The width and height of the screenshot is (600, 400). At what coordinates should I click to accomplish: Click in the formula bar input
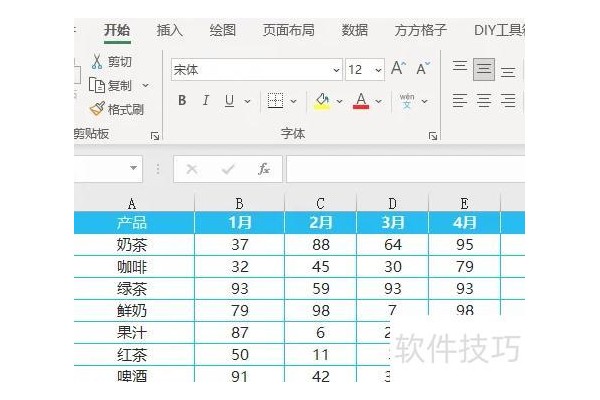tap(406, 169)
